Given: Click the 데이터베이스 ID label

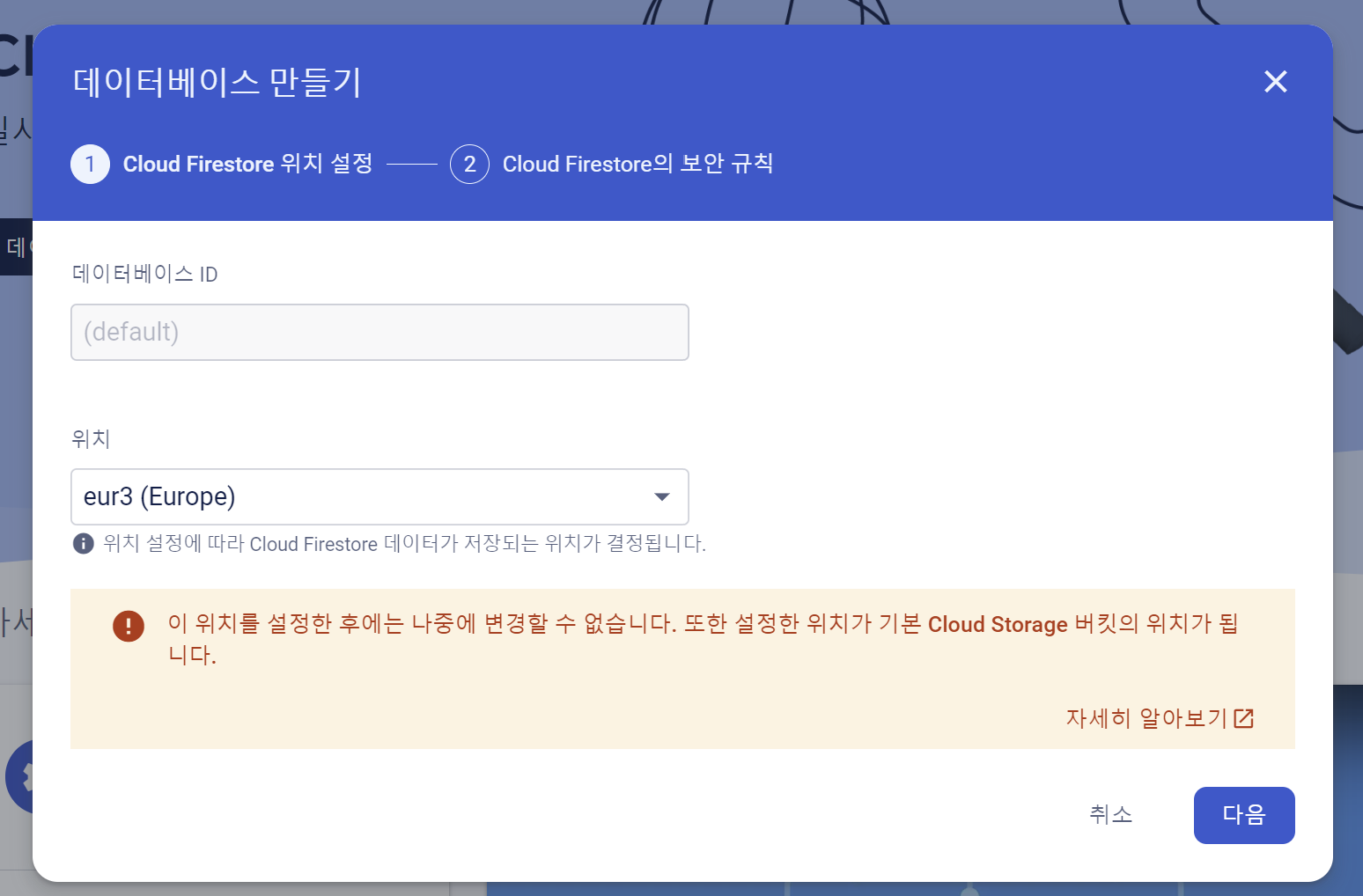Looking at the screenshot, I should [145, 274].
